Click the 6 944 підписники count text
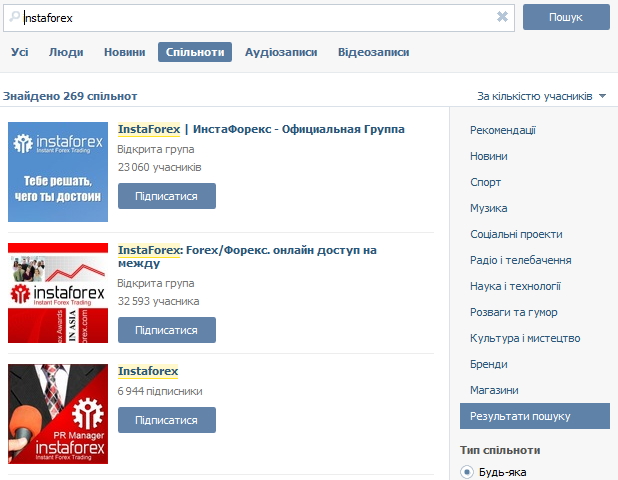618x480 pixels. tap(160, 391)
